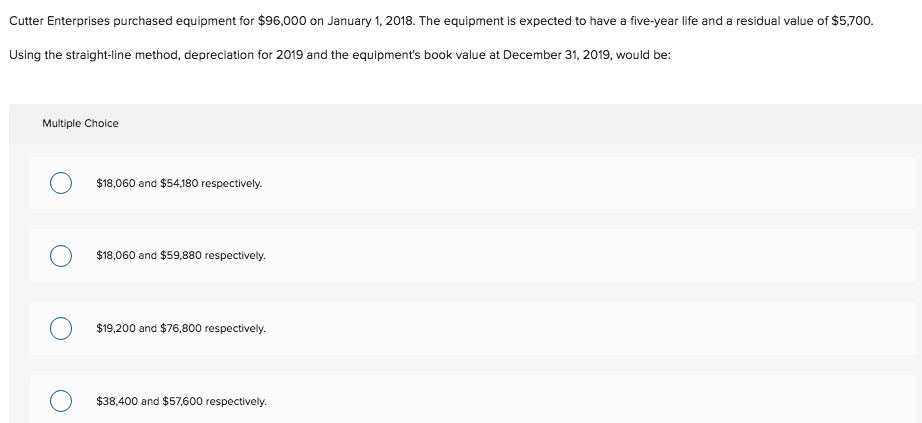Image resolution: width=922 pixels, height=423 pixels.
Task: Select the $18,060 and $54,180 radio button
Action: click(61, 183)
